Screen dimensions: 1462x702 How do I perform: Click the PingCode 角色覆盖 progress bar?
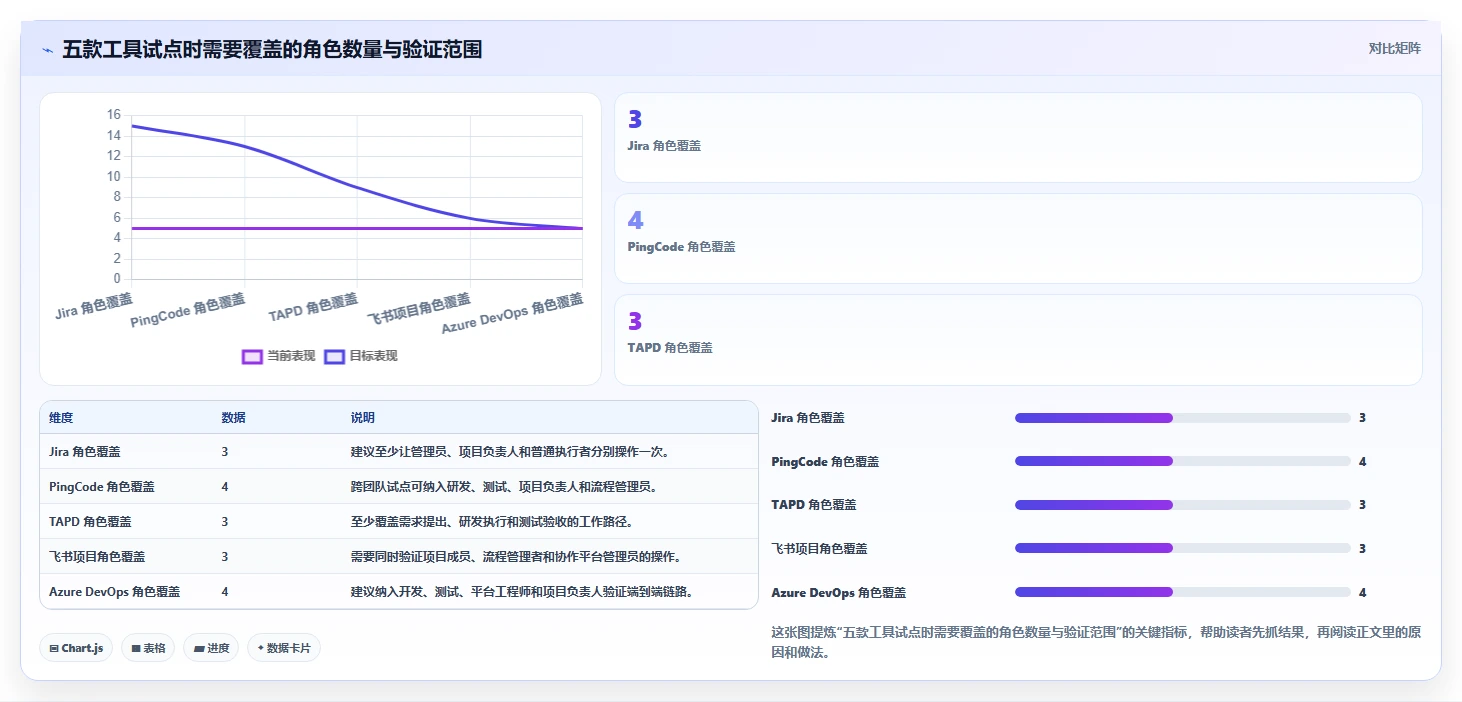(1183, 461)
